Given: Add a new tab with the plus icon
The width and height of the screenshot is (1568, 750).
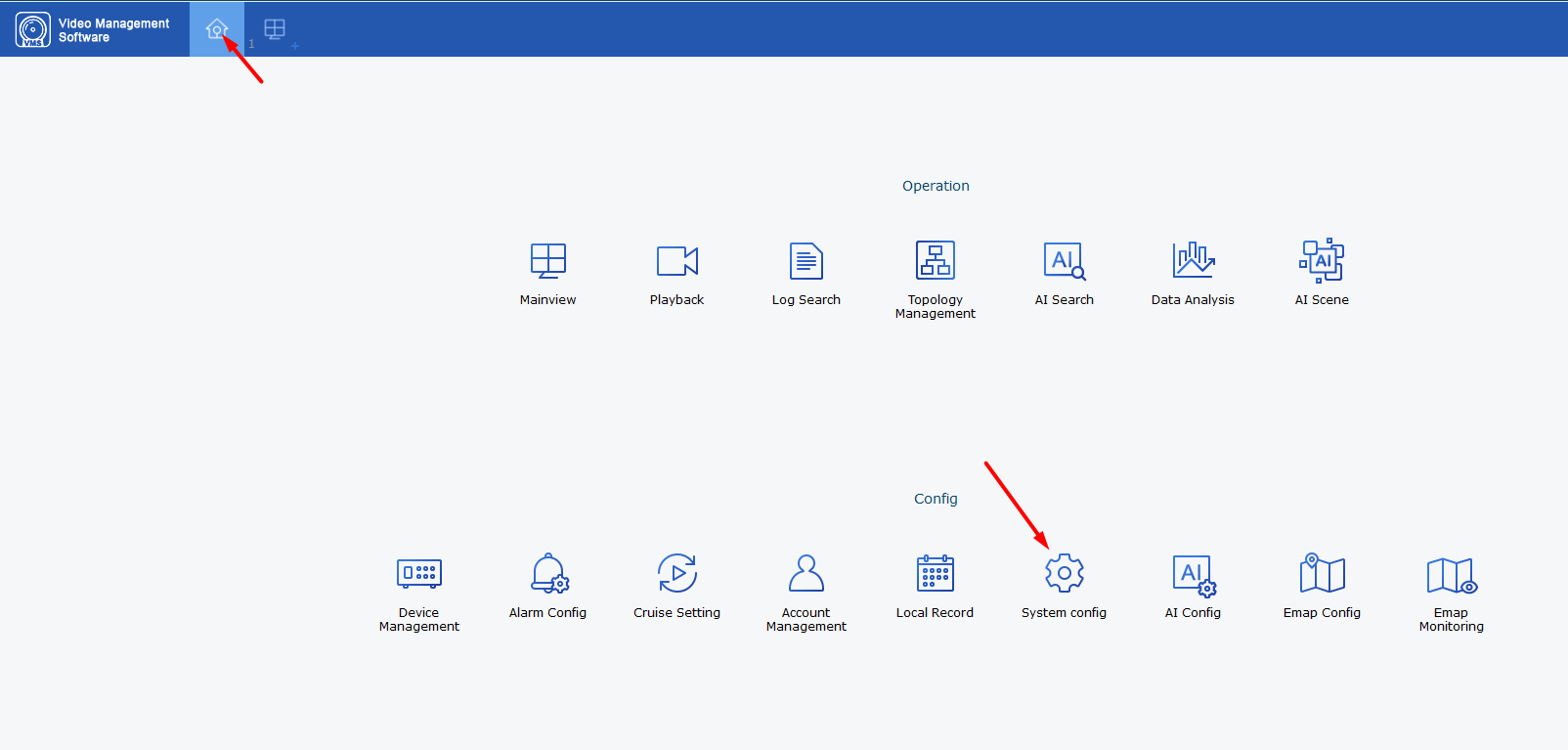Looking at the screenshot, I should pyautogui.click(x=295, y=46).
